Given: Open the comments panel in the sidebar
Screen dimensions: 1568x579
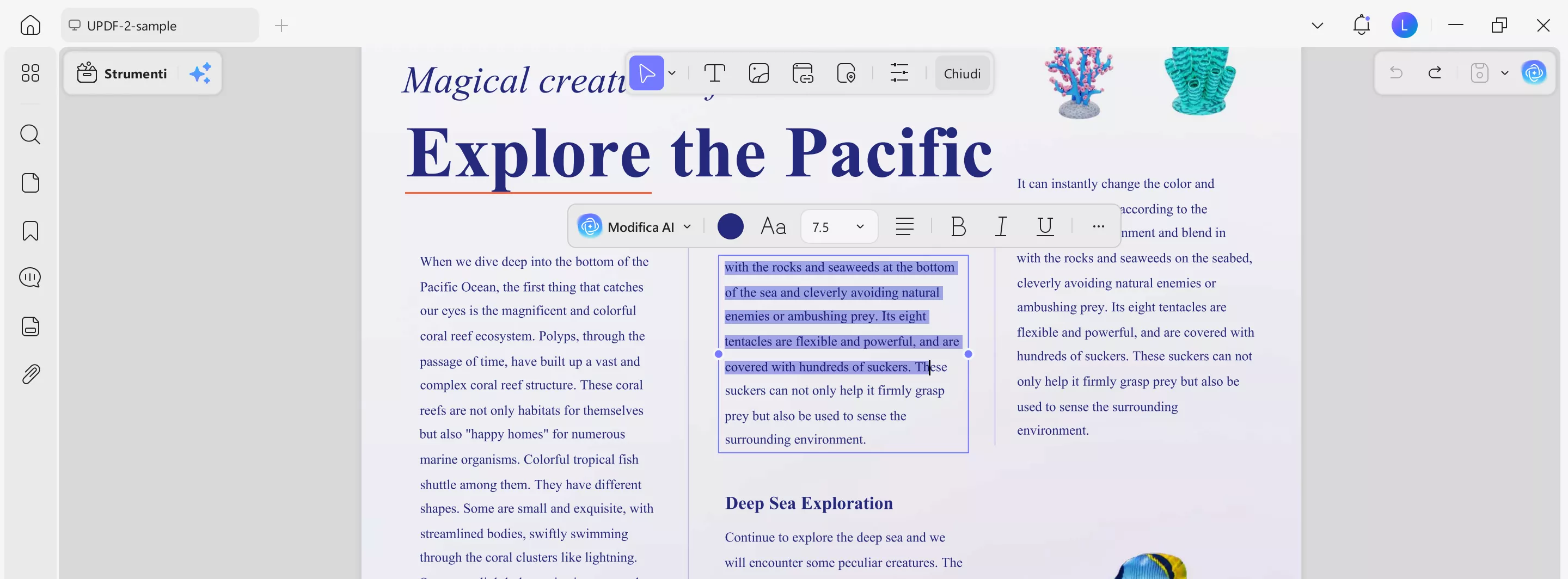Looking at the screenshot, I should click(30, 278).
